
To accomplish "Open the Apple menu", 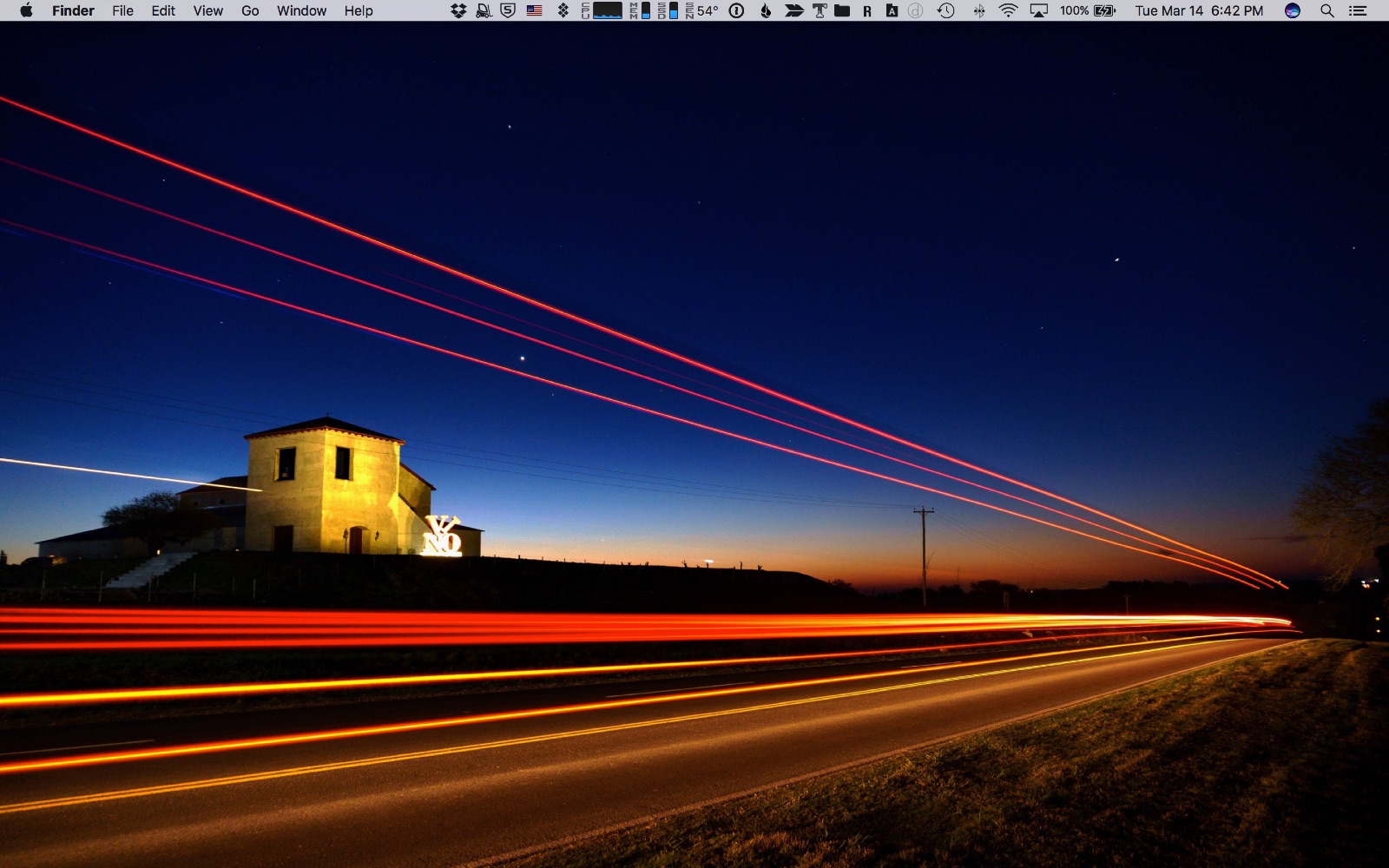I will [24, 11].
